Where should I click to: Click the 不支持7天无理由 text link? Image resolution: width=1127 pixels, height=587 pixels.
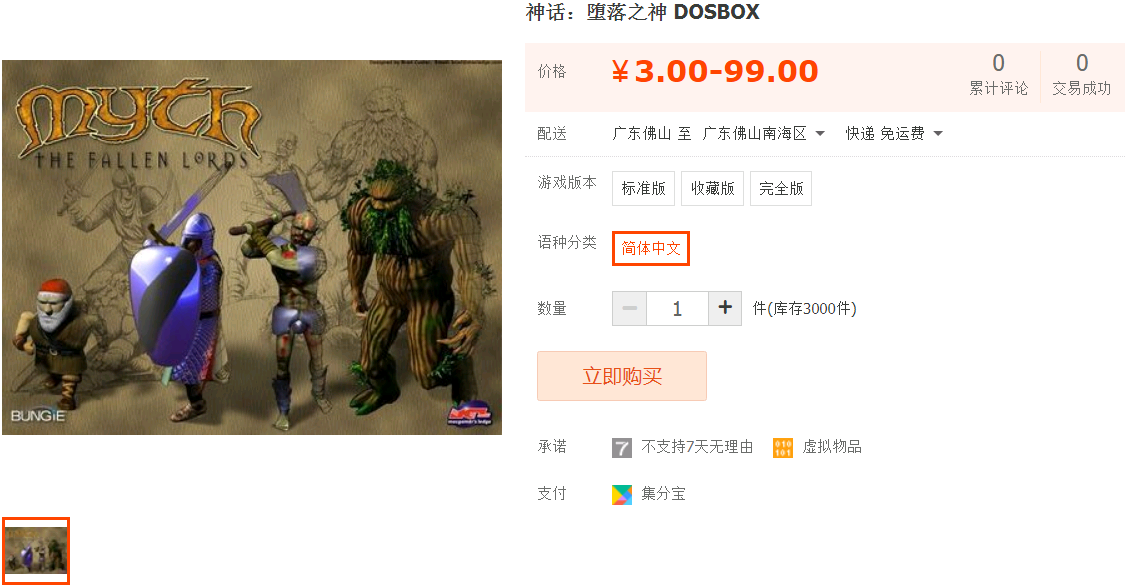tap(697, 447)
